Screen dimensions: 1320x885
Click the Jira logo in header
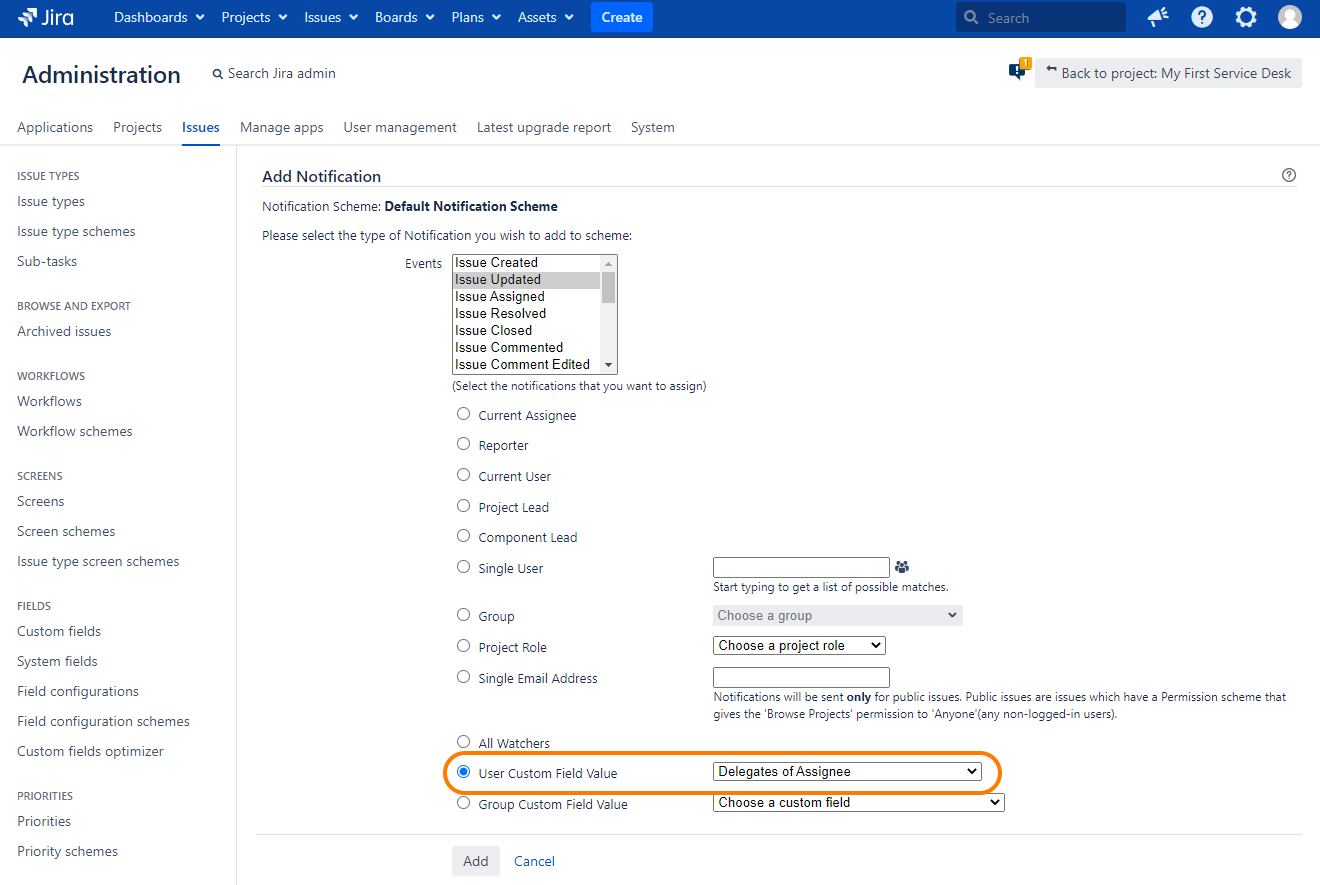[x=46, y=17]
